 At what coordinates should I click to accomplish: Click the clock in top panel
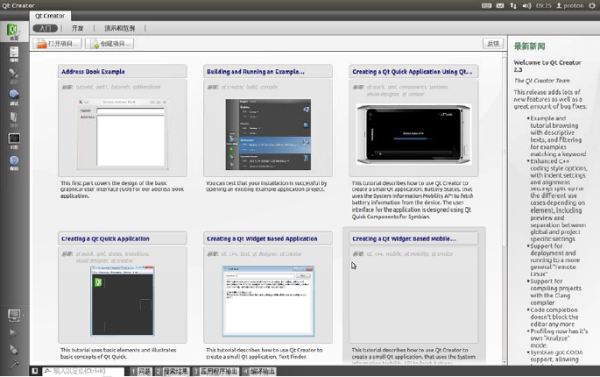point(543,5)
